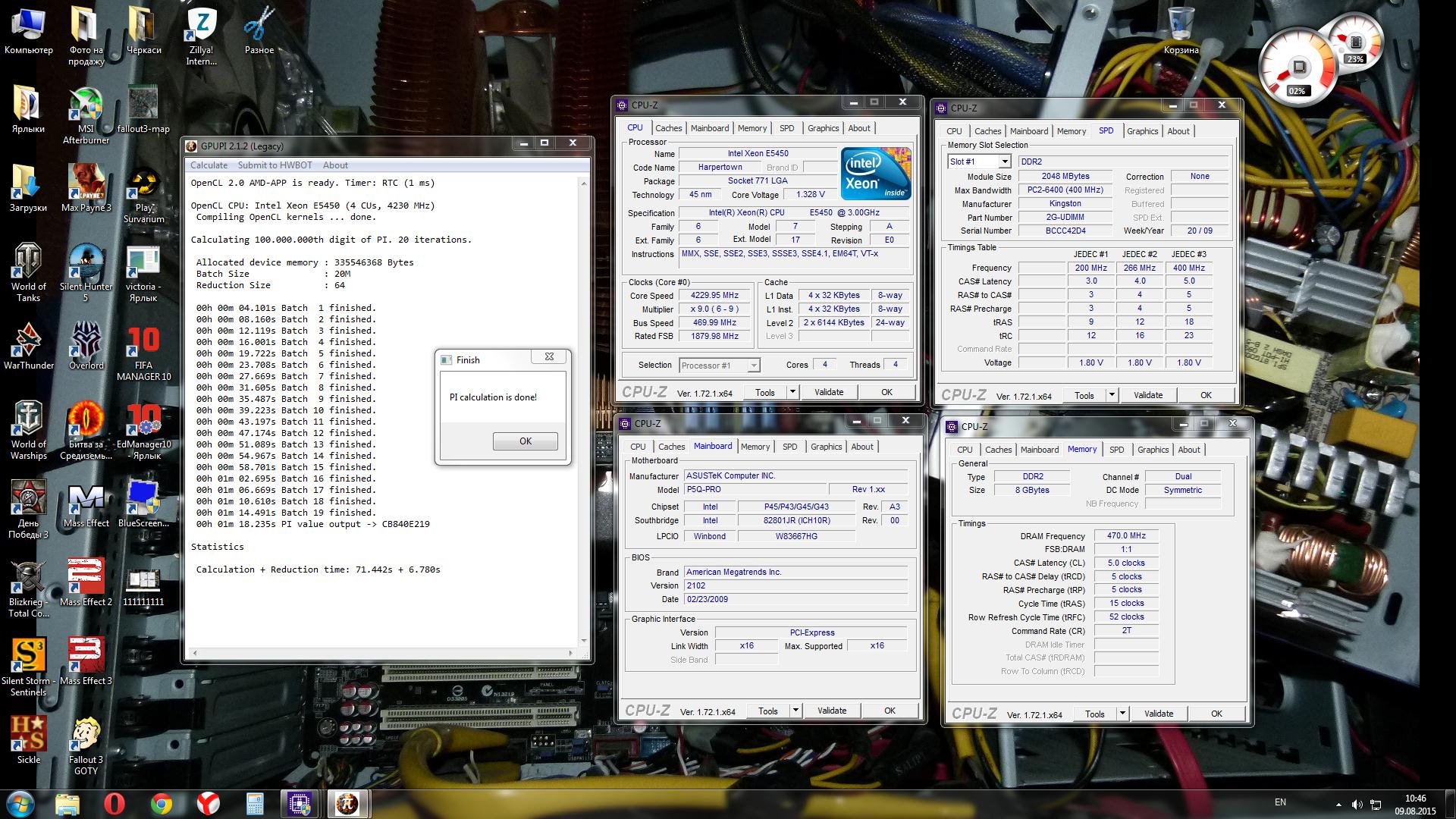Switch to CPU-Z taskbar icon
Screen dimensions: 1456x819
pyautogui.click(x=301, y=803)
